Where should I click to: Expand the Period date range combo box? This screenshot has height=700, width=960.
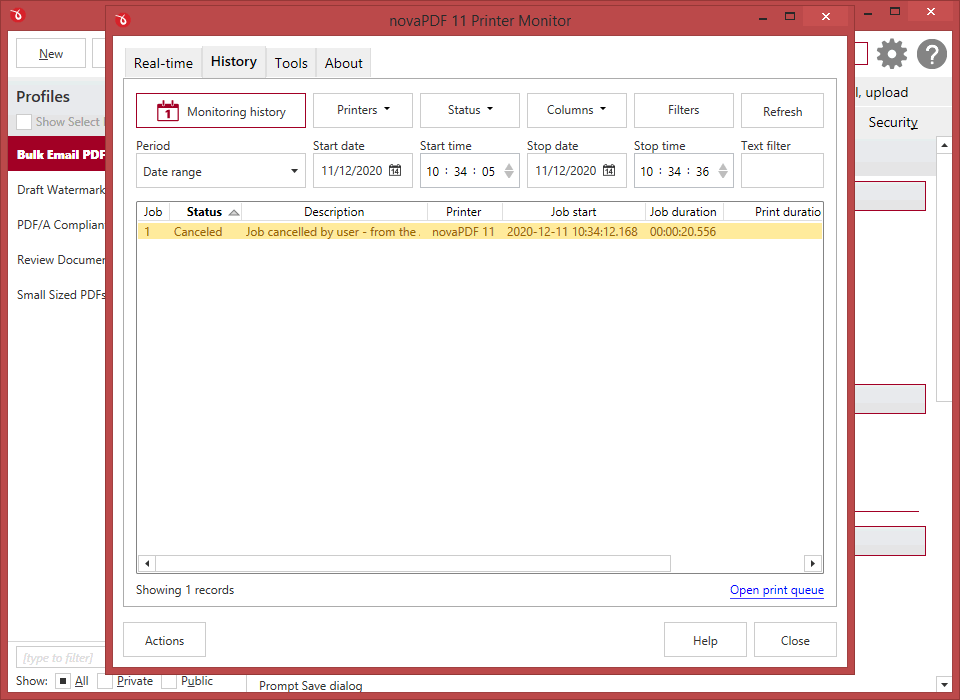point(220,171)
